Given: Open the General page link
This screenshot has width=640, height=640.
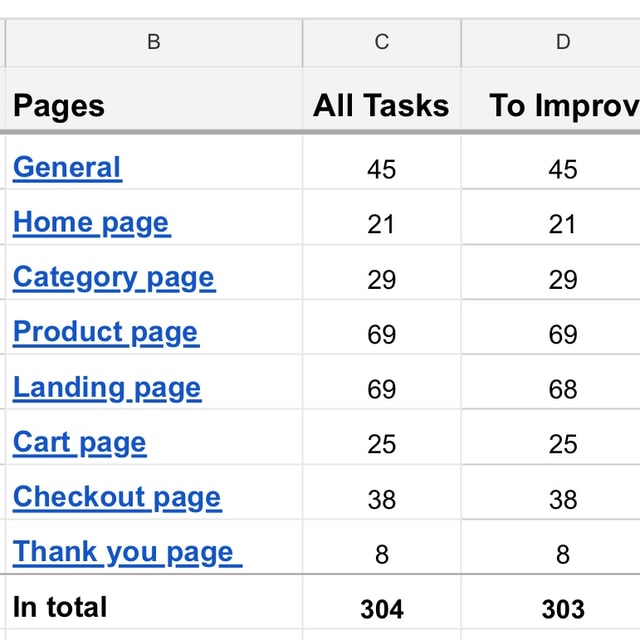Looking at the screenshot, I should [67, 167].
